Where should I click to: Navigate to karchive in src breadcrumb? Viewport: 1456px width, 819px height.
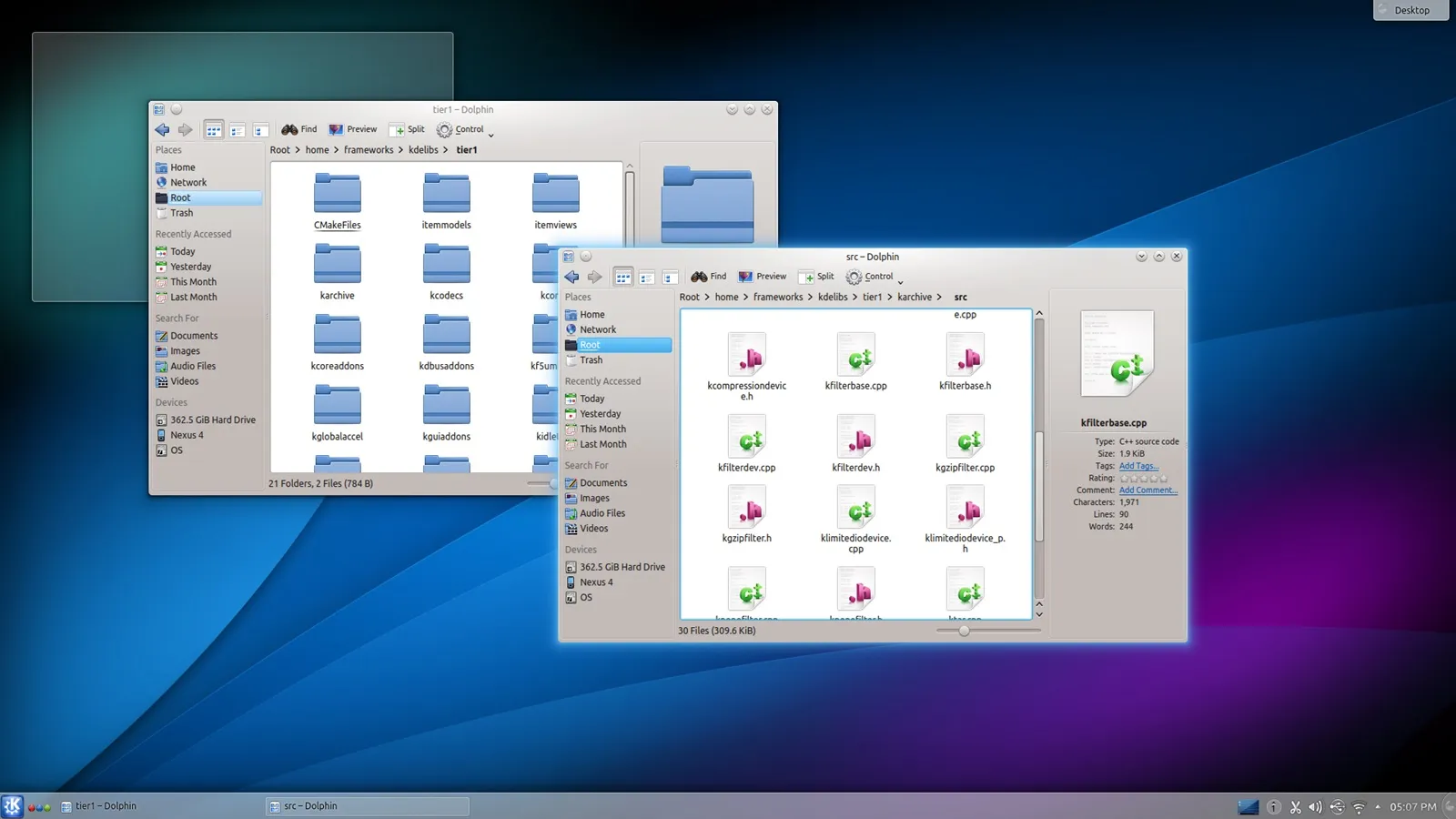[x=914, y=297]
